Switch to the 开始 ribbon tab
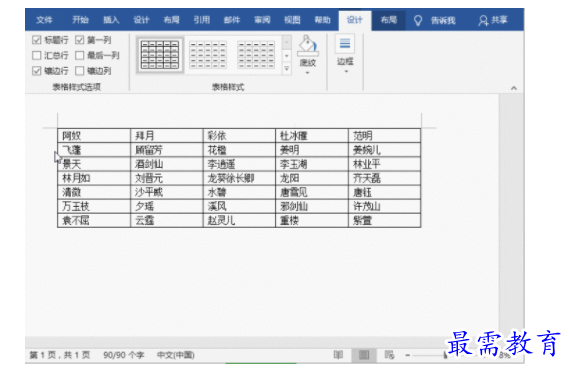The image size is (569, 375). (x=80, y=20)
